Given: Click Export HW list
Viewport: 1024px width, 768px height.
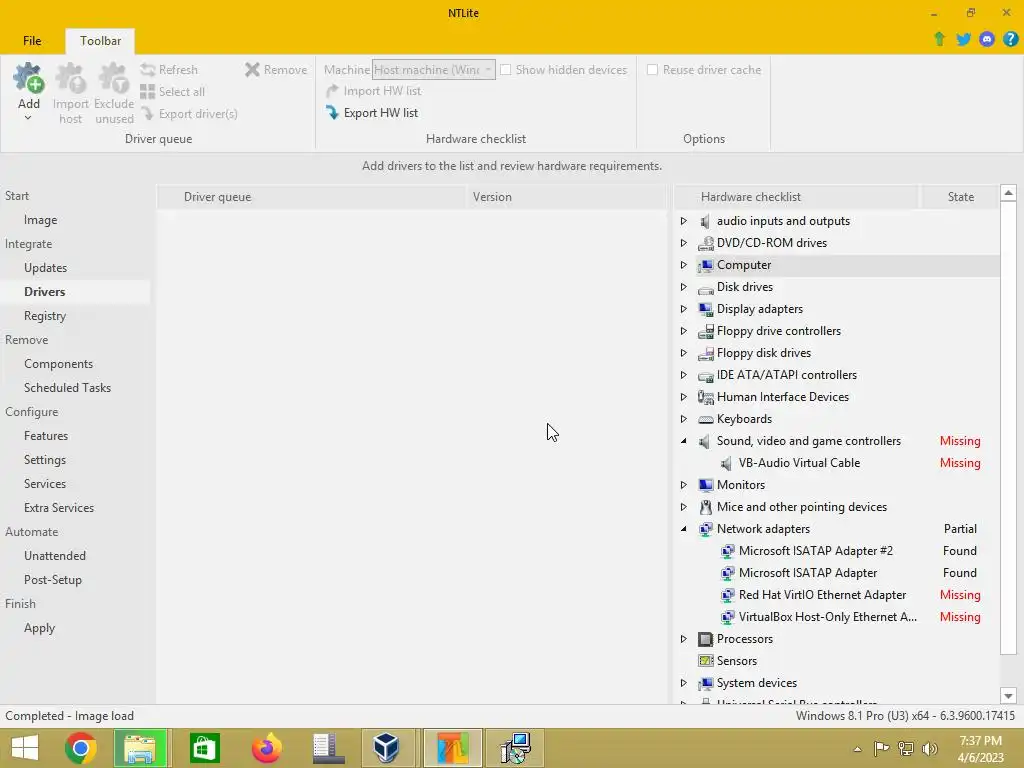Looking at the screenshot, I should (372, 113).
